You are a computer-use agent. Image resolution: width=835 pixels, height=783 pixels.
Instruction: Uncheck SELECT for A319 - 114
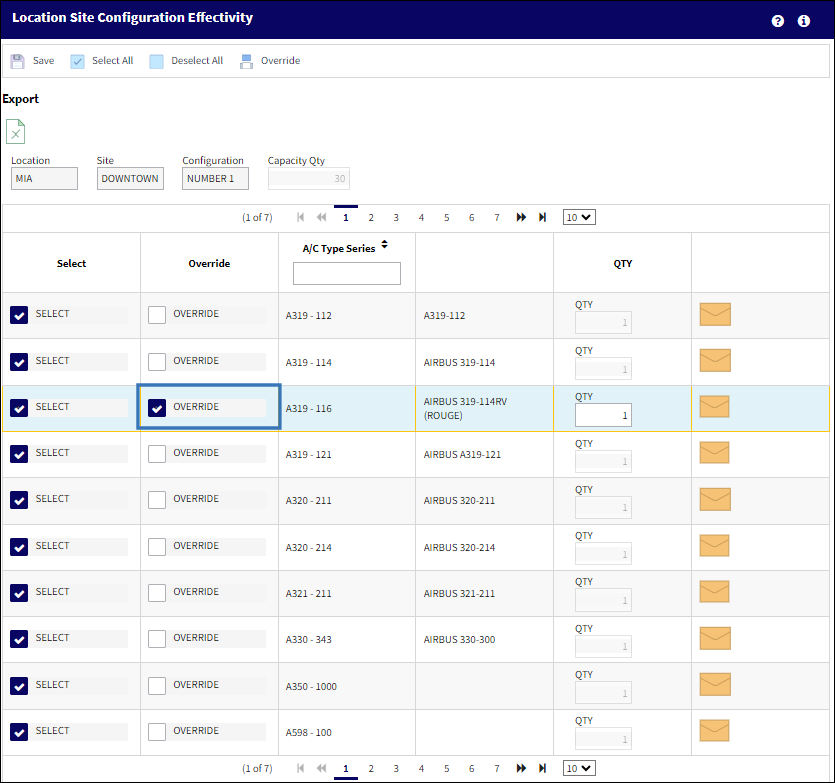[x=19, y=362]
